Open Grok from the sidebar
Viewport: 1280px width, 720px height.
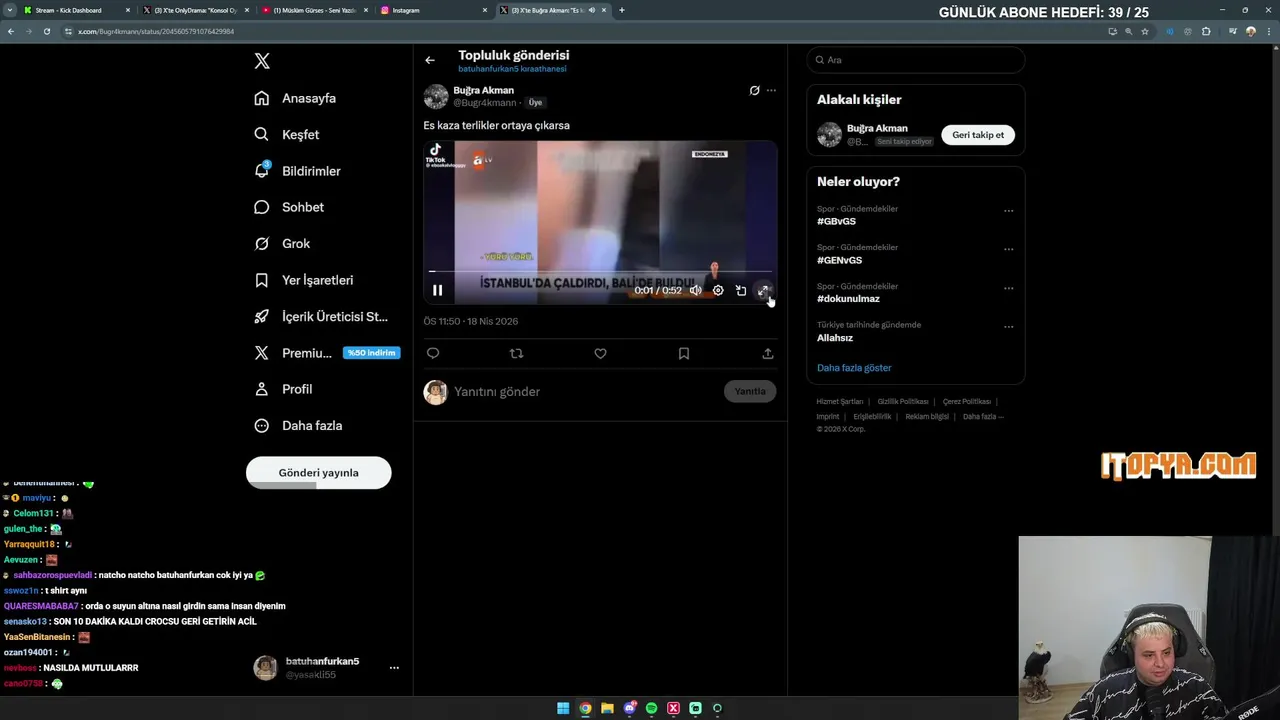pos(282,243)
